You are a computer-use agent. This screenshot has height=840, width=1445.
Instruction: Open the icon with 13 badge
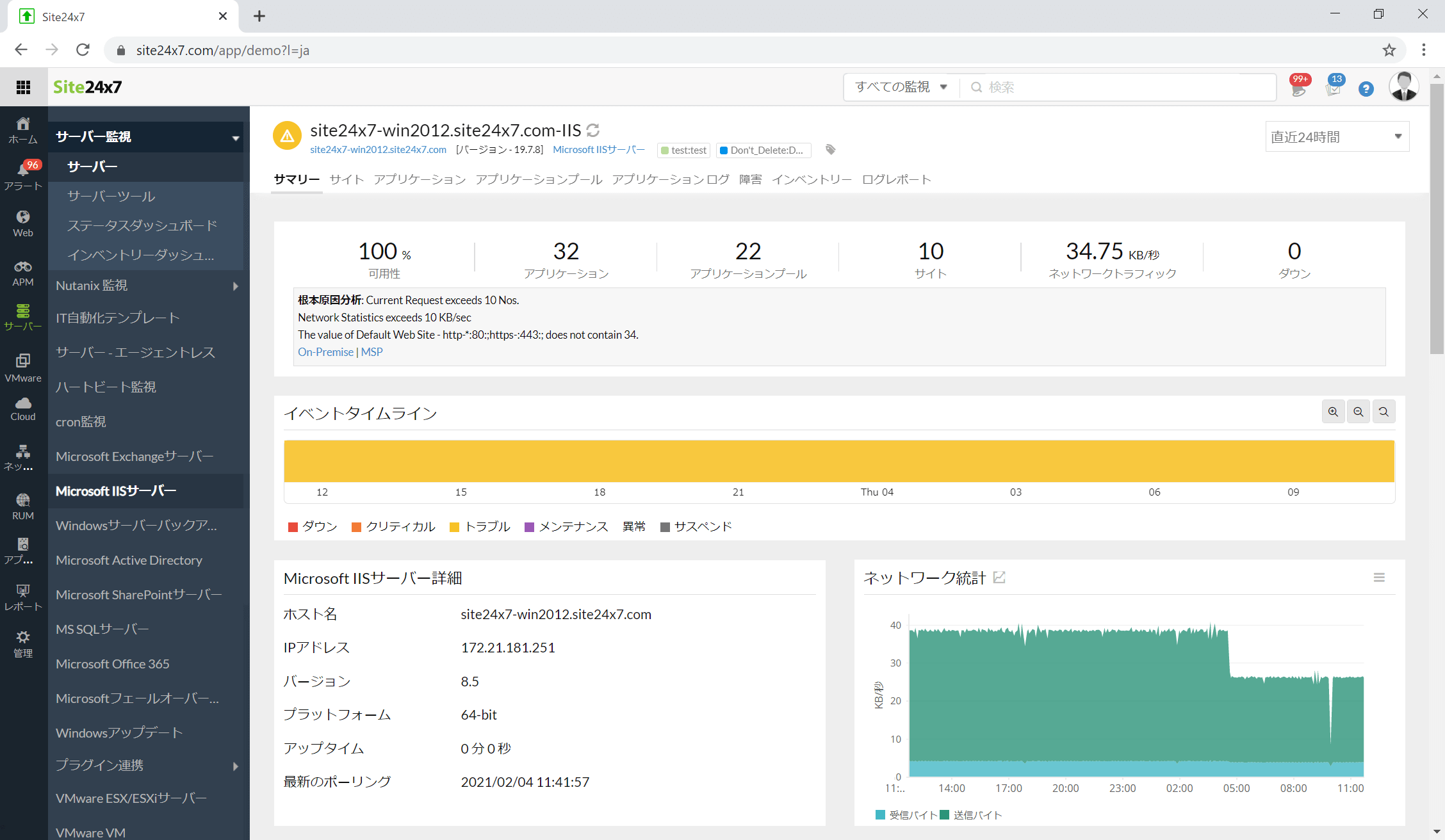[x=1334, y=86]
